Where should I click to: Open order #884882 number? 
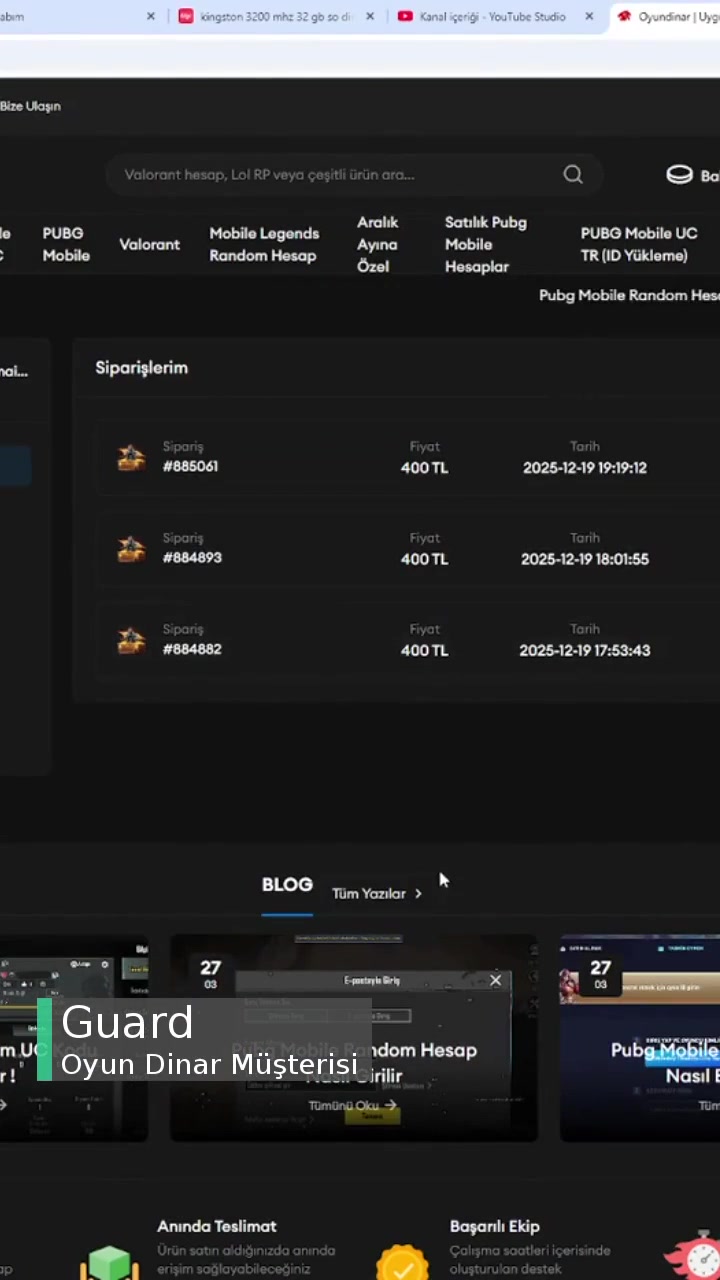tap(192, 648)
